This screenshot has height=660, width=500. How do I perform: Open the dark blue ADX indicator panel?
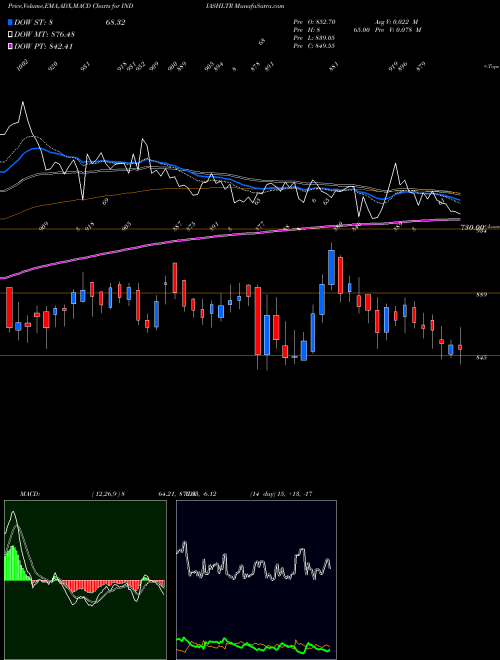pyautogui.click(x=256, y=580)
